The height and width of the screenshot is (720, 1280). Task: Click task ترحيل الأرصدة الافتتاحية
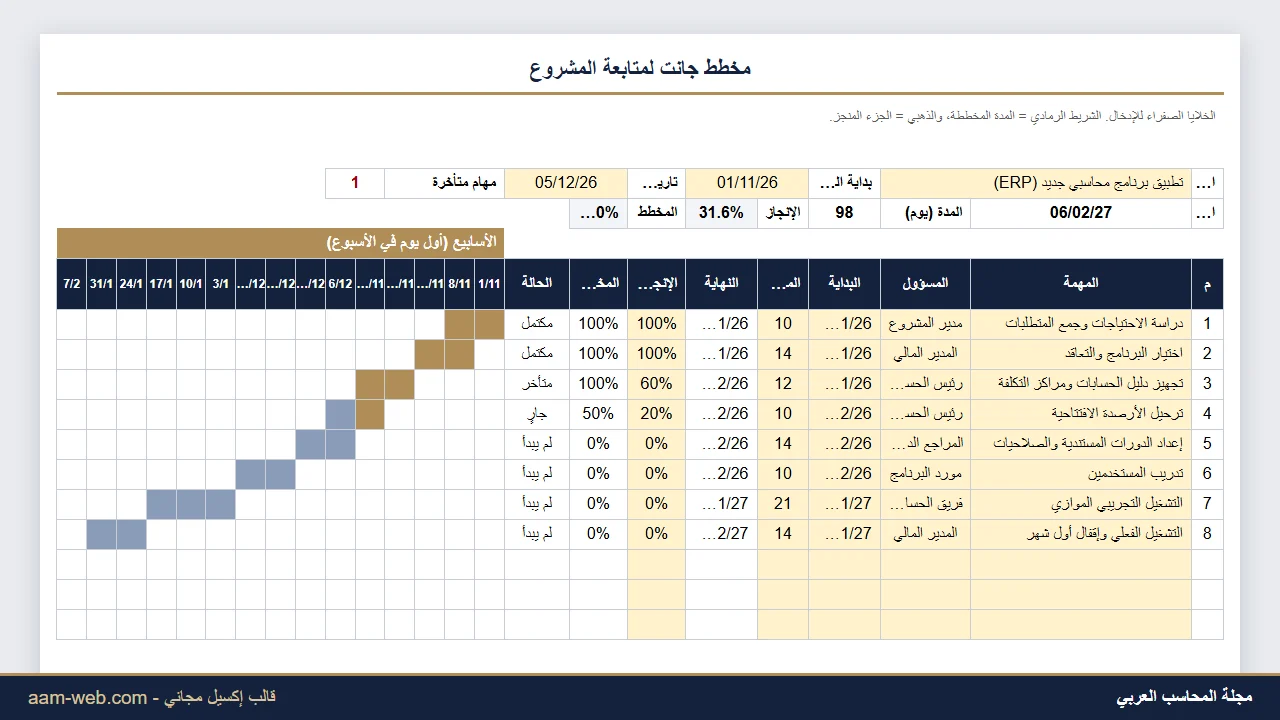point(1081,414)
